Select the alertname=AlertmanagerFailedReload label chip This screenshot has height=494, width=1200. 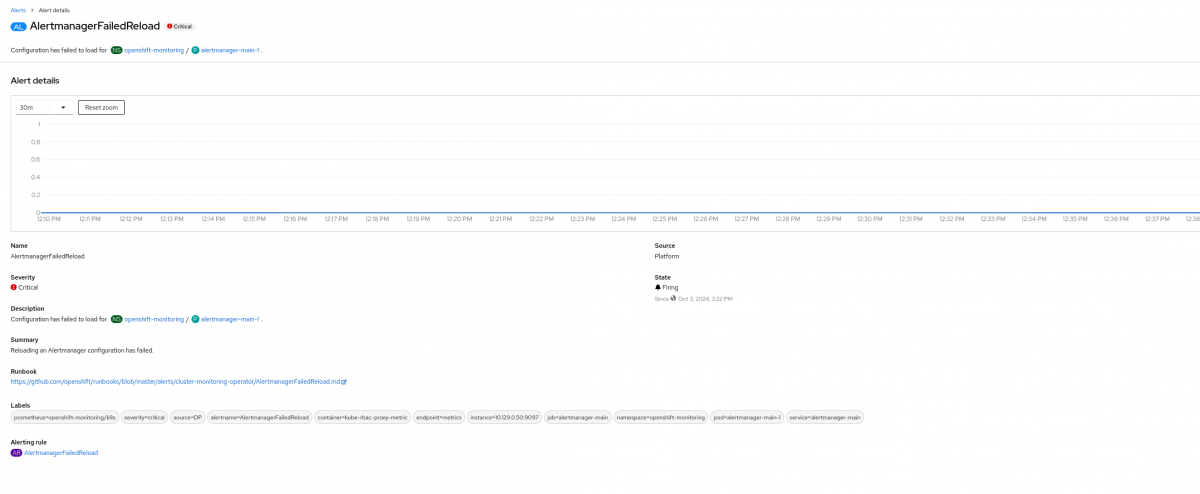click(x=259, y=417)
